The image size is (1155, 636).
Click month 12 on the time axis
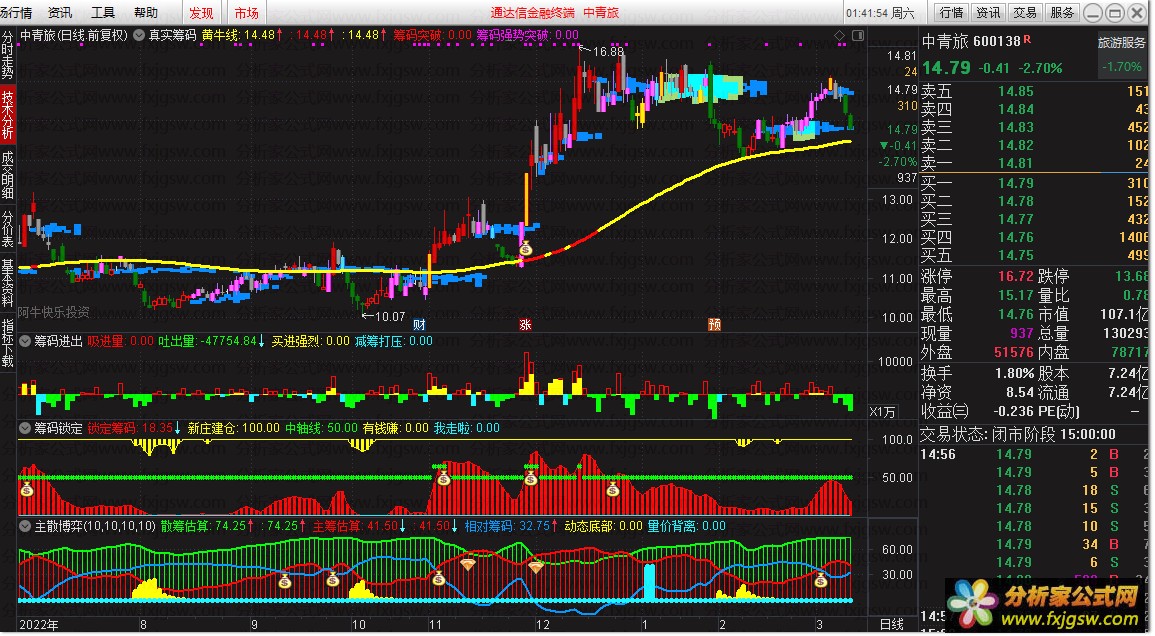[542, 625]
